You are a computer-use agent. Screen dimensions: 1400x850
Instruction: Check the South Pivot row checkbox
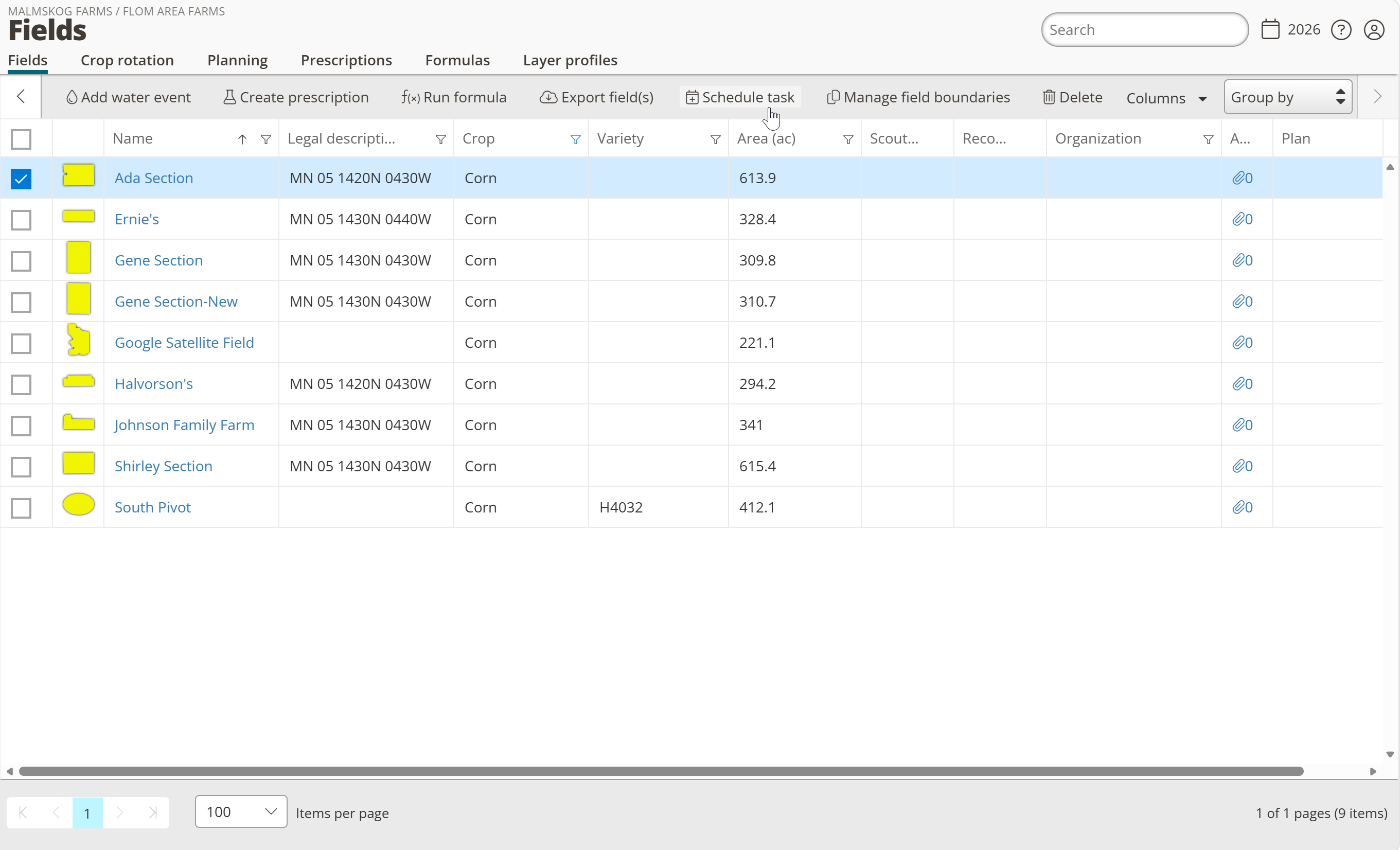coord(21,508)
